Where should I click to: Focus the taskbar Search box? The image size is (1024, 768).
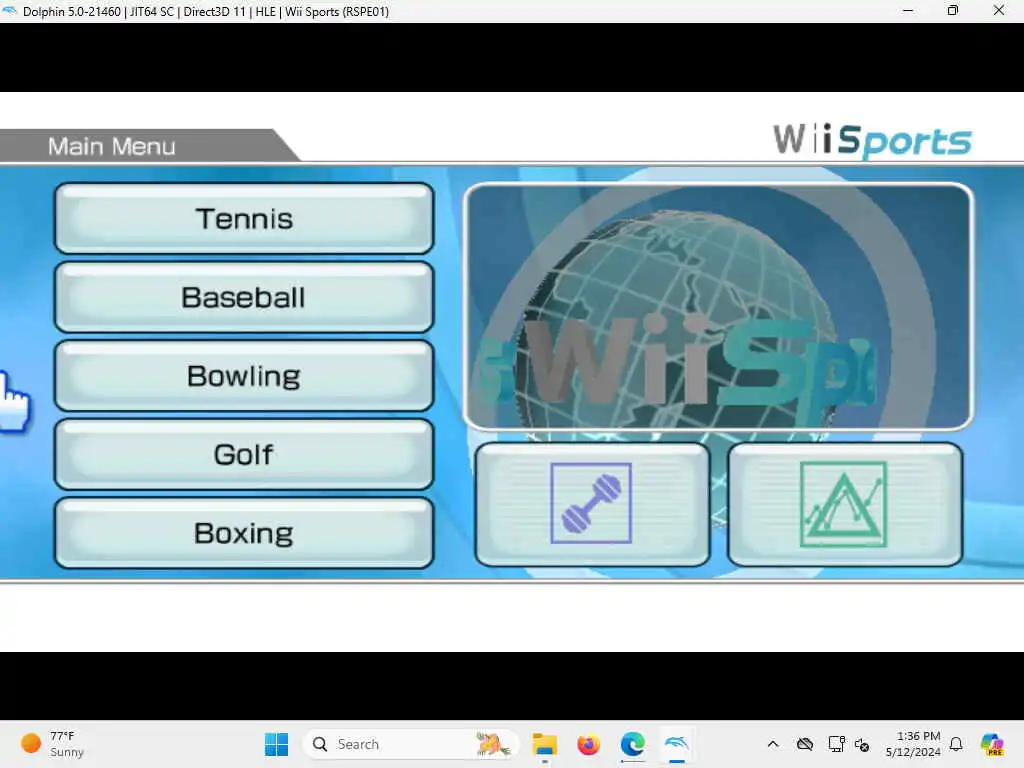click(410, 744)
